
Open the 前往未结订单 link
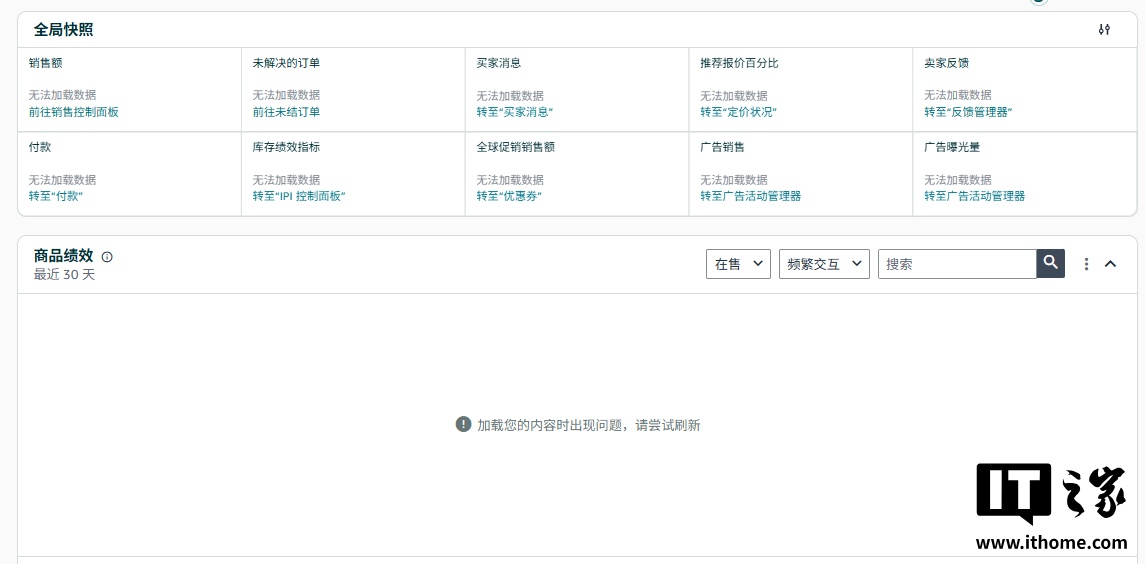[x=286, y=112]
